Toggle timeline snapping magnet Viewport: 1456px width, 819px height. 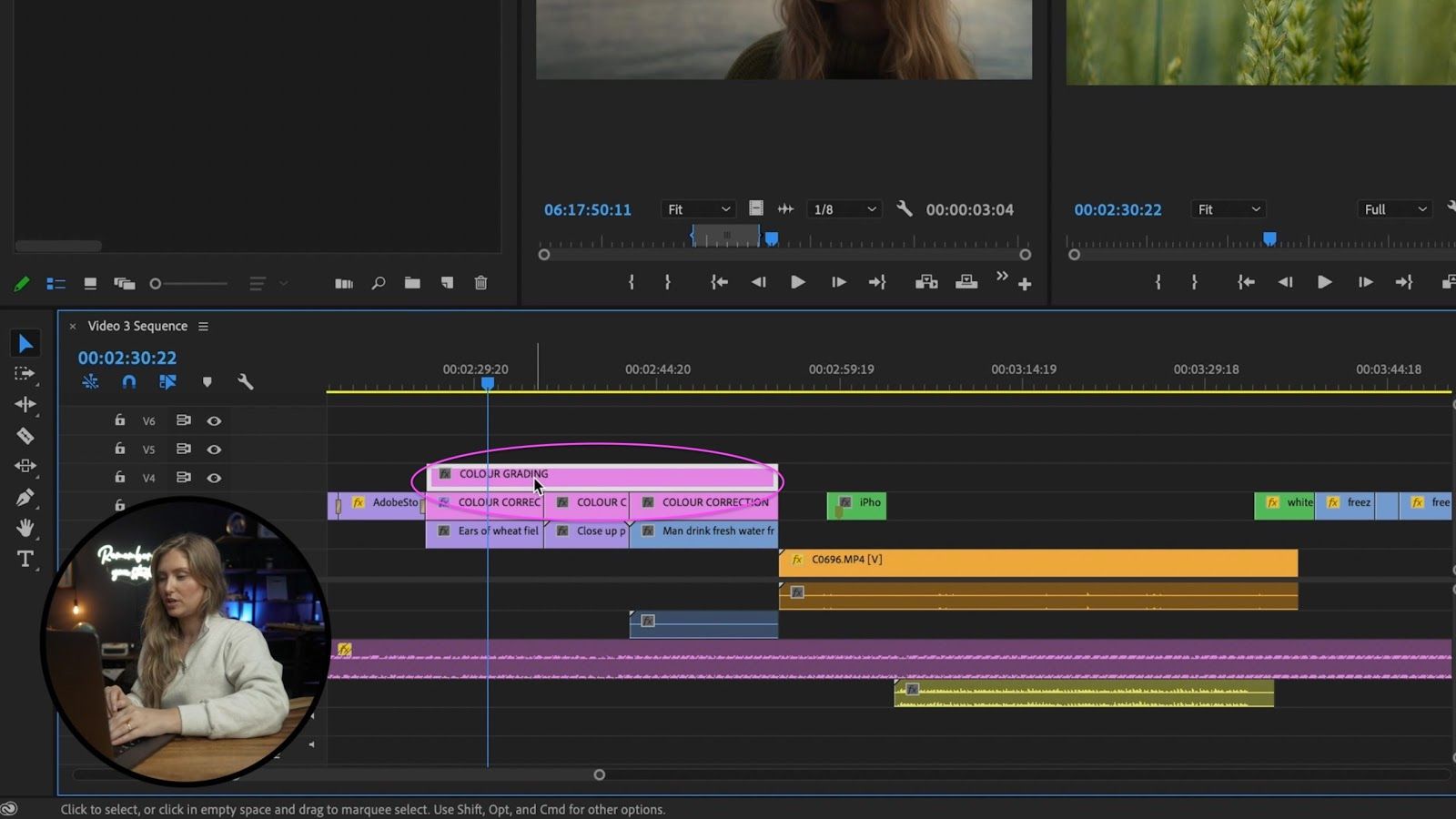129,382
